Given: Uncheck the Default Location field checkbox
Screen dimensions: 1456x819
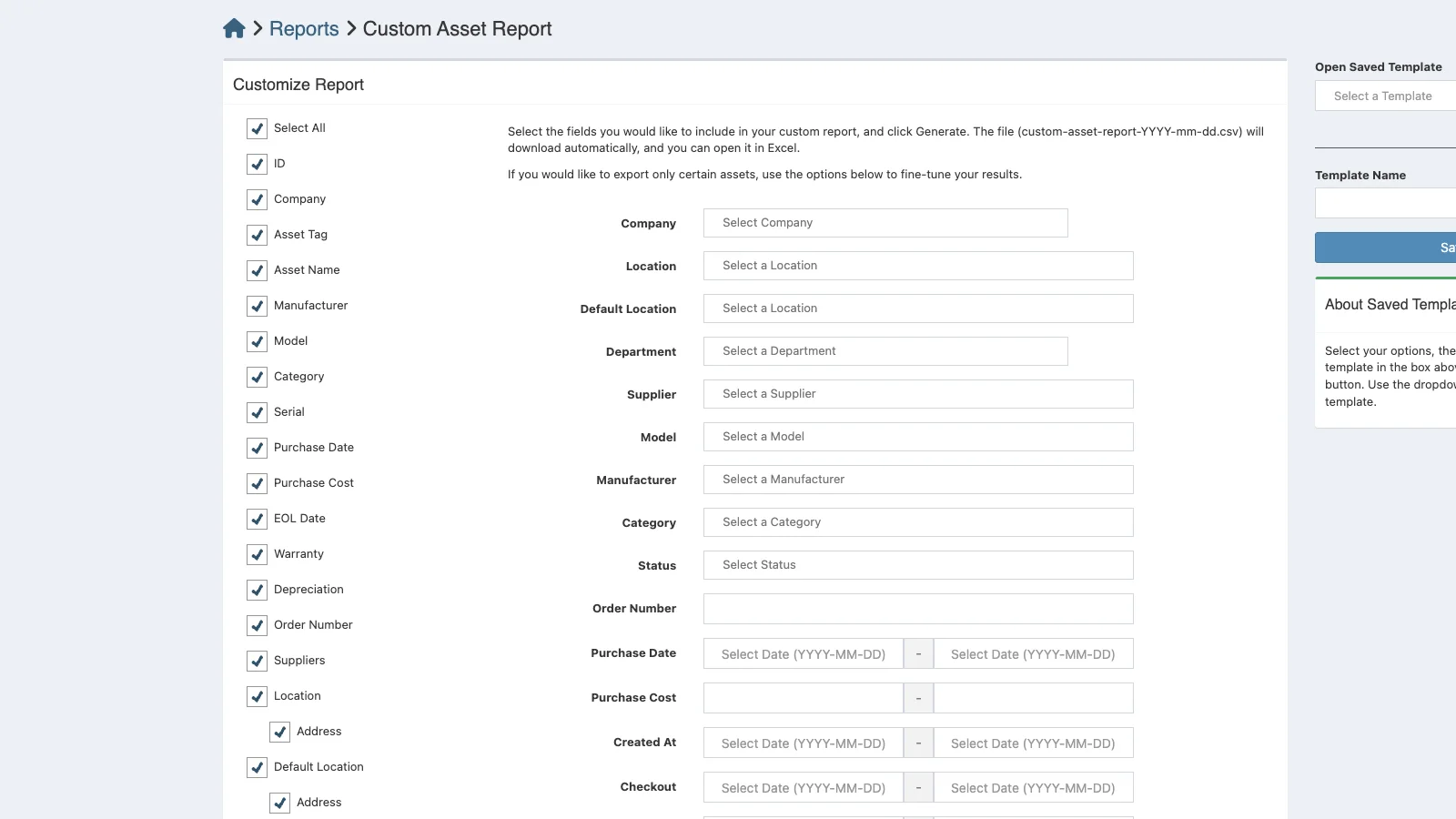Looking at the screenshot, I should coord(257,767).
